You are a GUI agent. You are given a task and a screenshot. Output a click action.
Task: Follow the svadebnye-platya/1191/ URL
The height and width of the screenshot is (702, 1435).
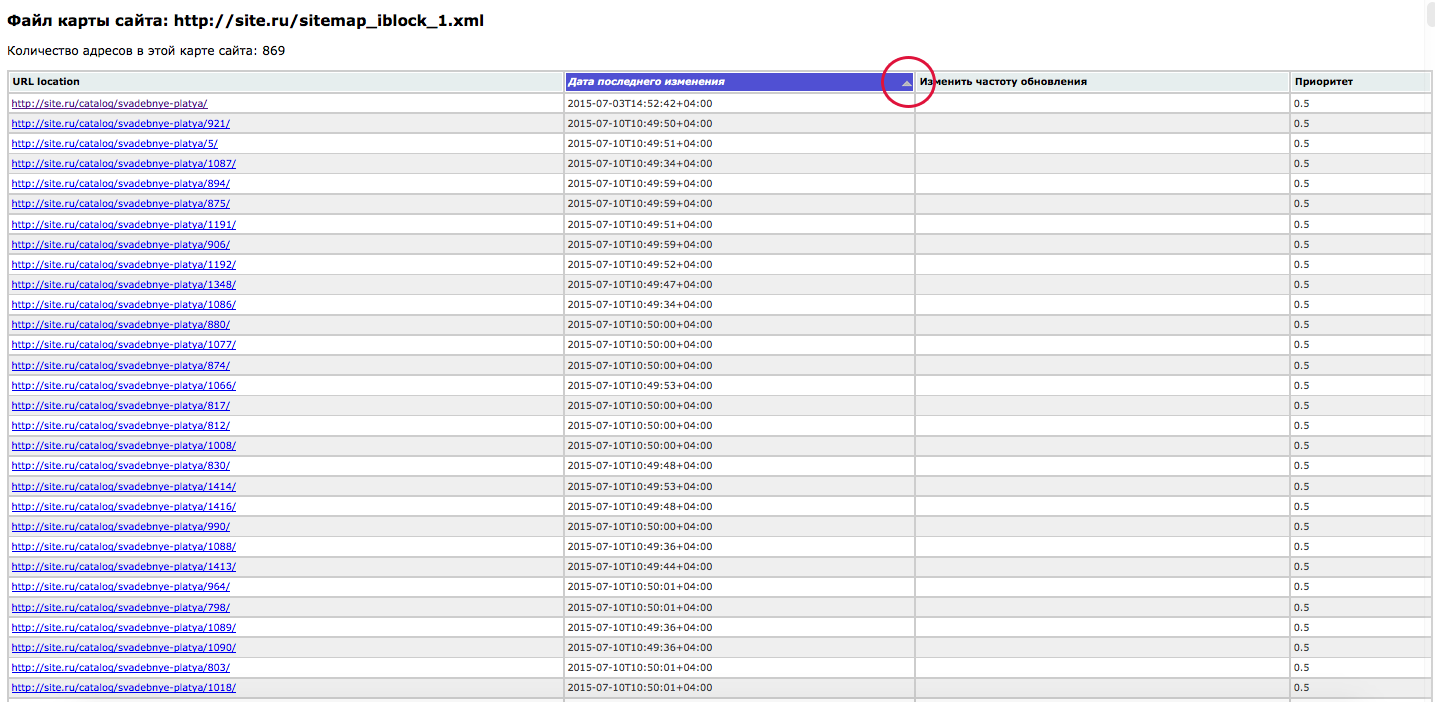pos(123,224)
